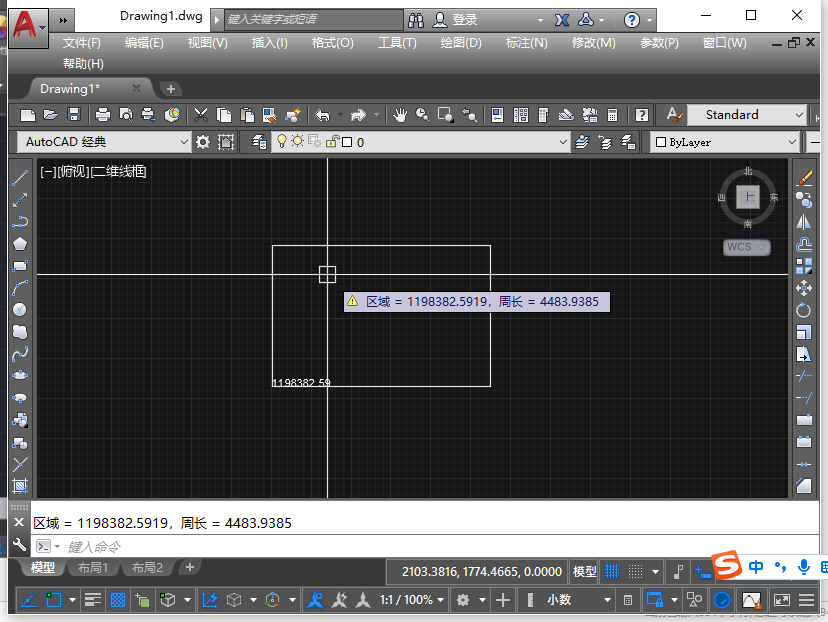The width and height of the screenshot is (828, 622).
Task: Click the Workspace settings gear icon
Action: coord(203,142)
